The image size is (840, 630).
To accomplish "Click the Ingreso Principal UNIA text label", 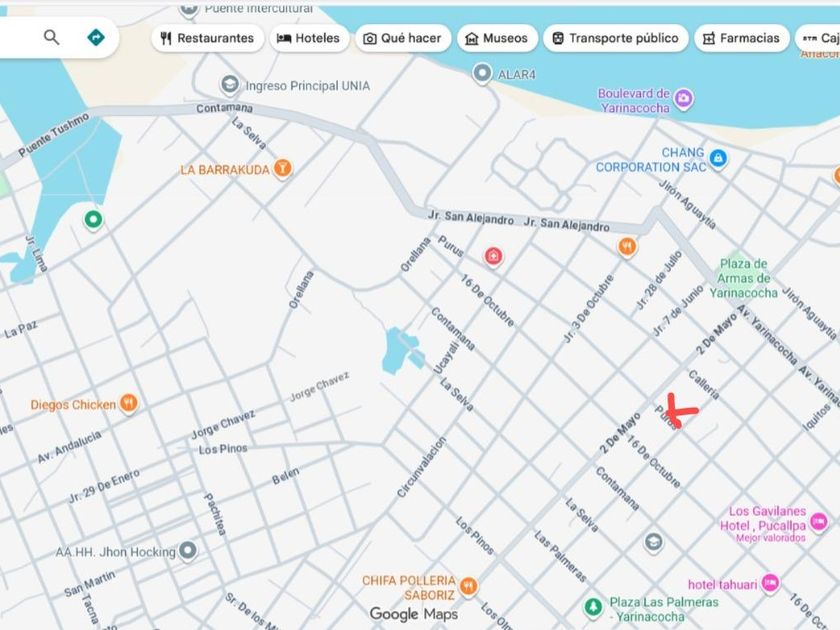I will [x=308, y=86].
